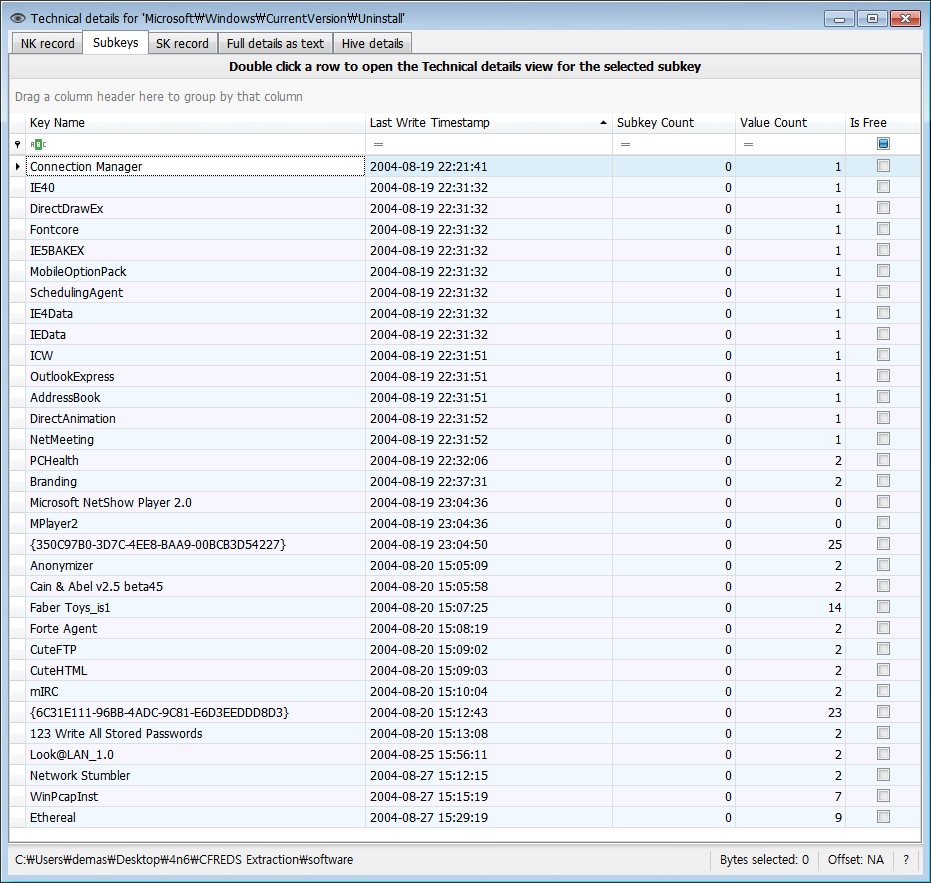Switch to the NK record tab

coord(48,43)
